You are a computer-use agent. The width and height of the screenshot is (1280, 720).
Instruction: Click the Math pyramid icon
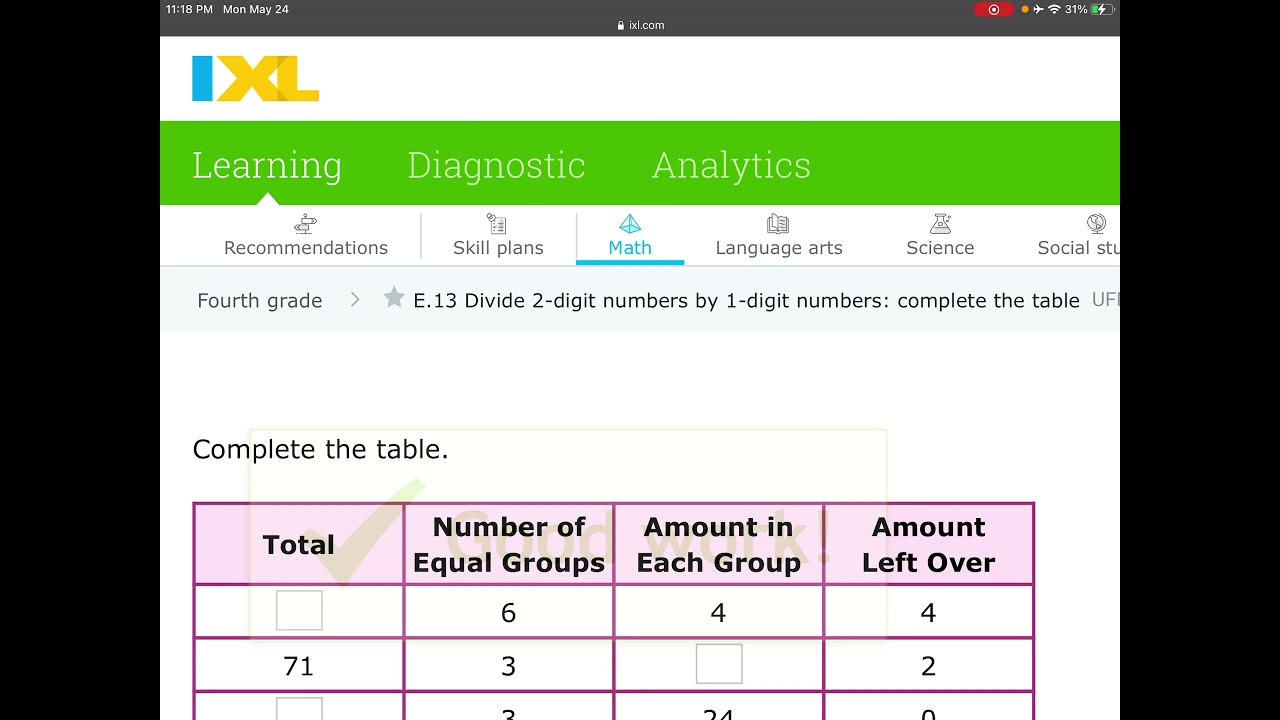pyautogui.click(x=630, y=224)
